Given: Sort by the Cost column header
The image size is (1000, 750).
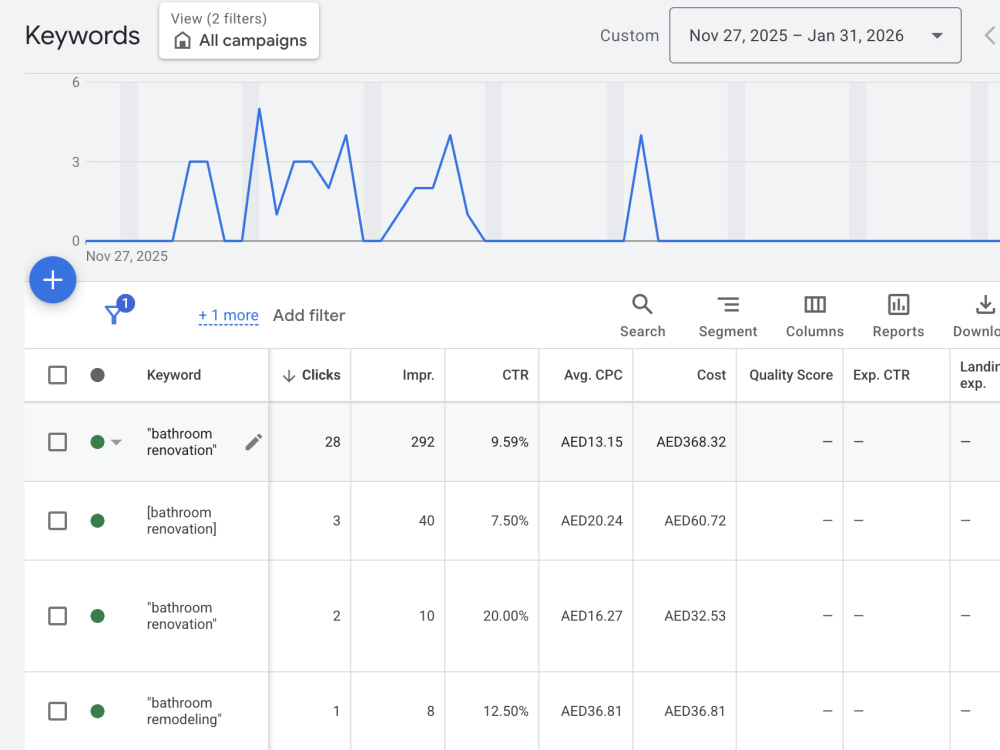Looking at the screenshot, I should click(x=711, y=375).
